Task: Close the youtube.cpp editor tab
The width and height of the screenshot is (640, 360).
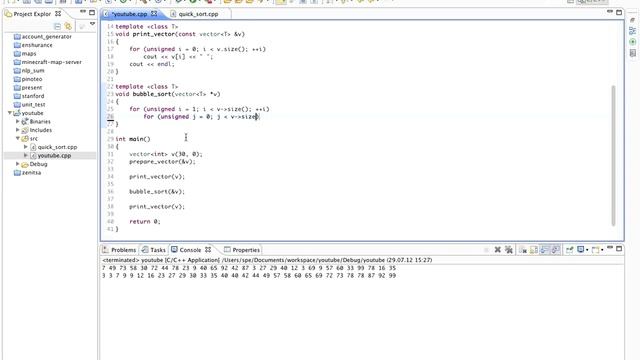Action: [154, 13]
